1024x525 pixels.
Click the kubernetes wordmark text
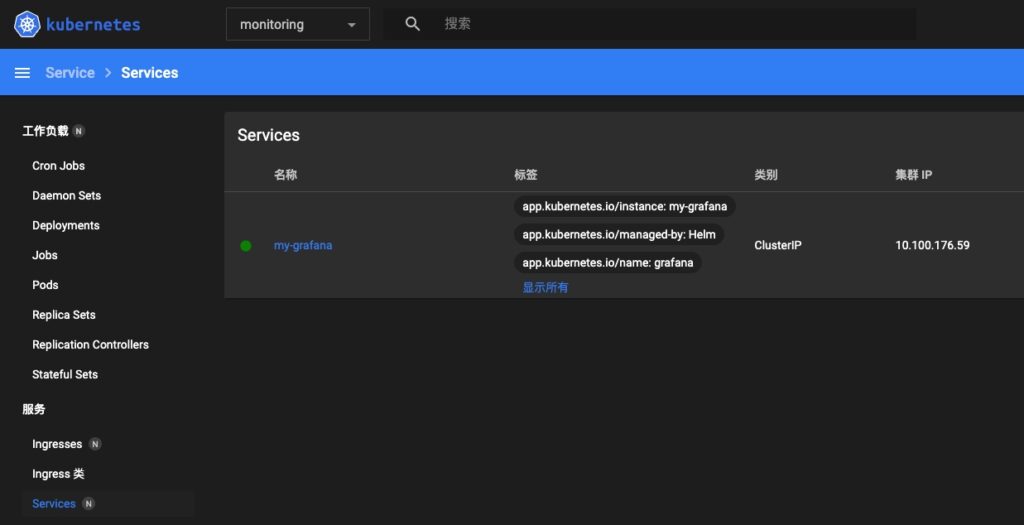[93, 25]
